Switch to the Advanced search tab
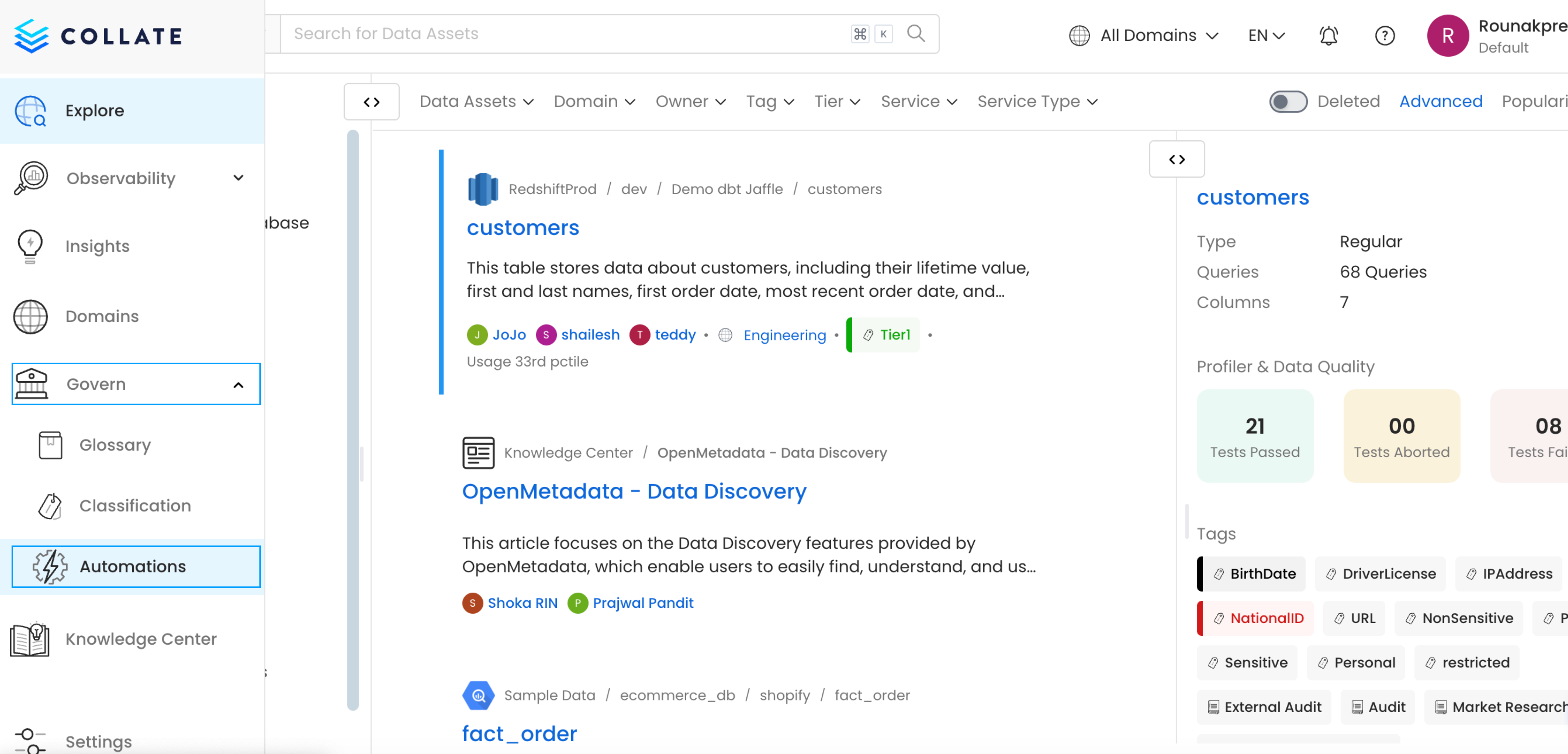 (1441, 101)
